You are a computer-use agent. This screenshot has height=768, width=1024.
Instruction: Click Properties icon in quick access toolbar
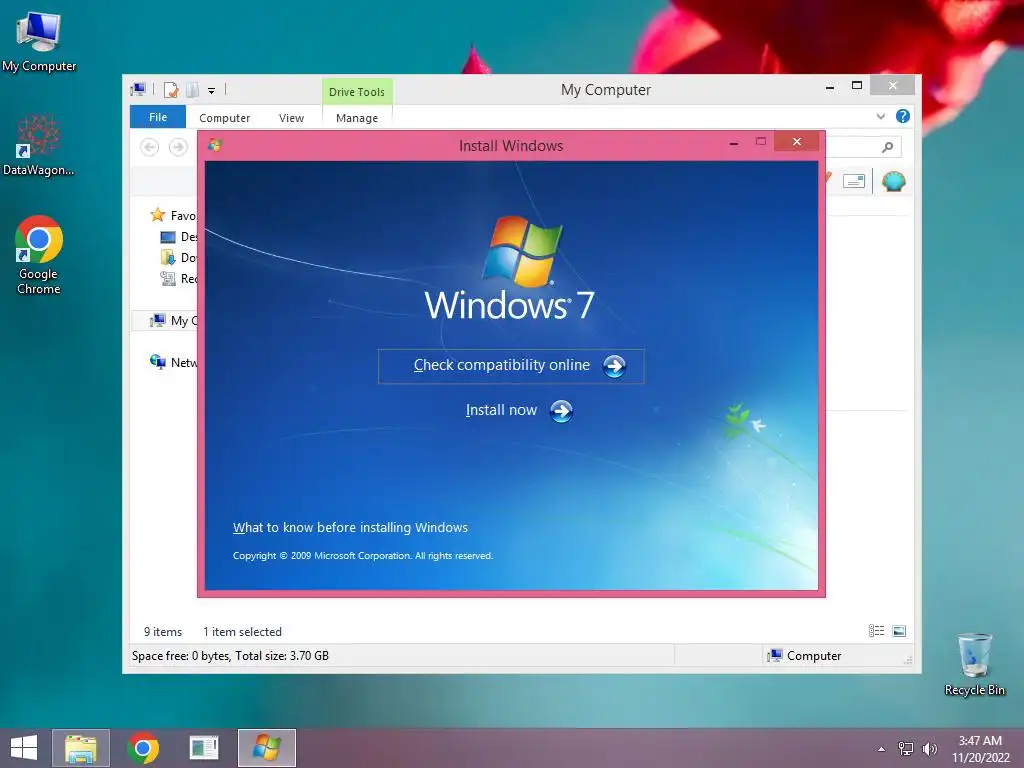[171, 90]
